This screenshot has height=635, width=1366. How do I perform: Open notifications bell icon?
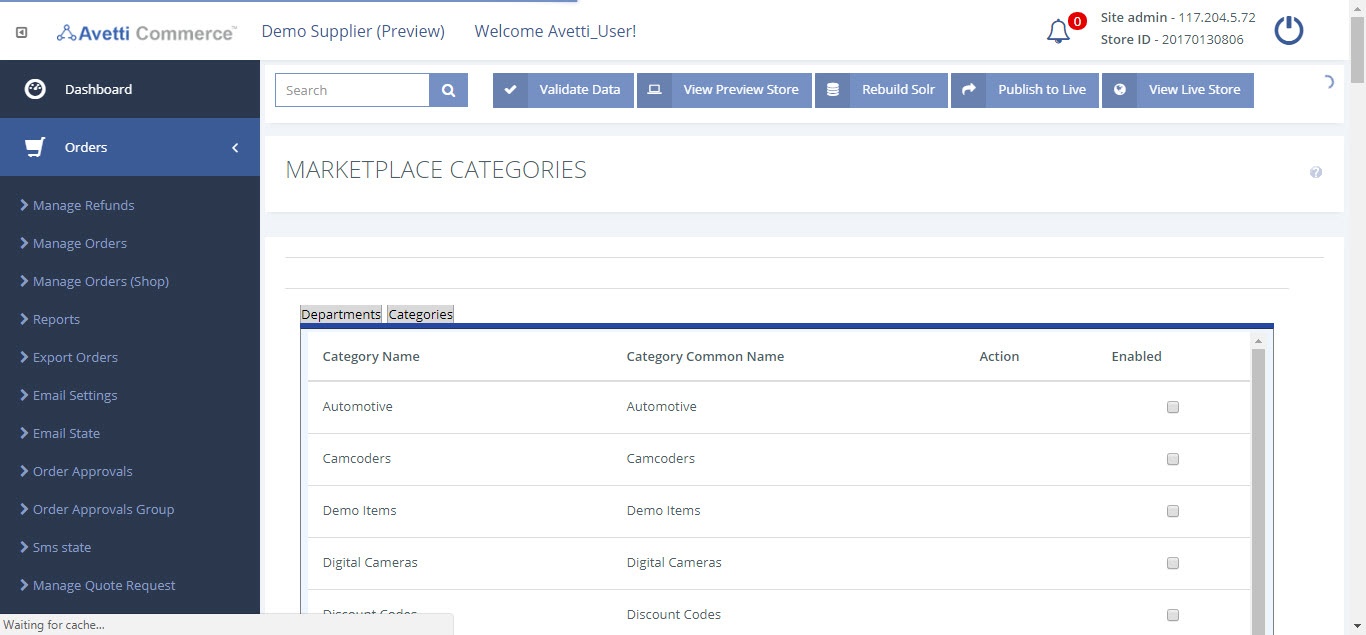tap(1058, 32)
